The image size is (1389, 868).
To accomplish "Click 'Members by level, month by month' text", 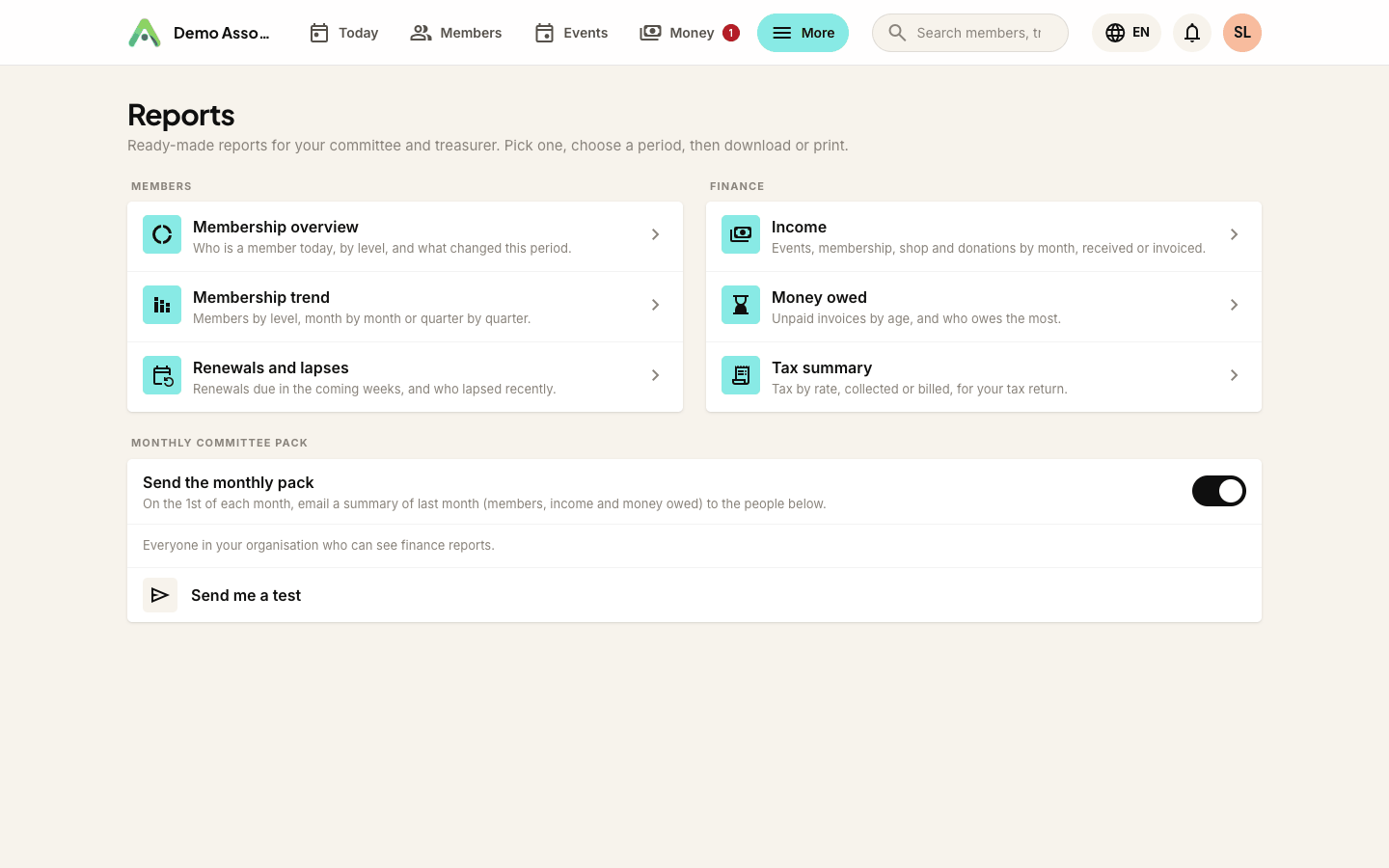I will pyautogui.click(x=362, y=318).
